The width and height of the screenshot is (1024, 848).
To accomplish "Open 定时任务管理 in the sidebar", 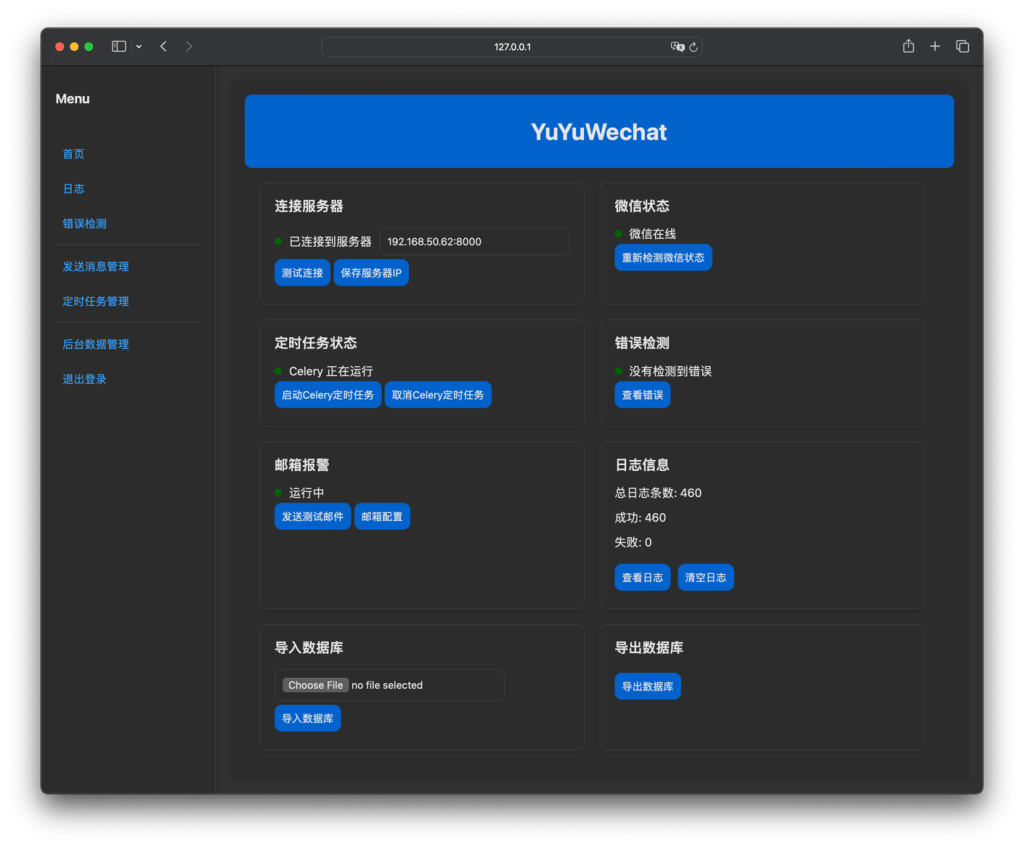I will tap(95, 301).
